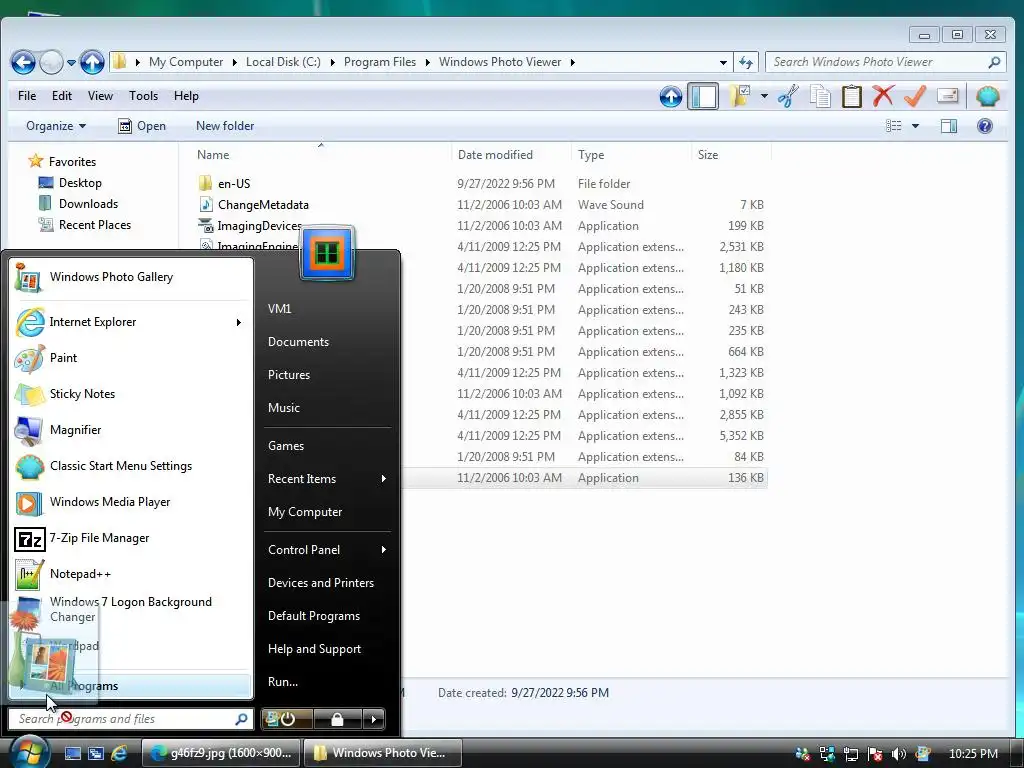This screenshot has height=768, width=1024.
Task: Click the Copy documents icon
Action: (820, 96)
